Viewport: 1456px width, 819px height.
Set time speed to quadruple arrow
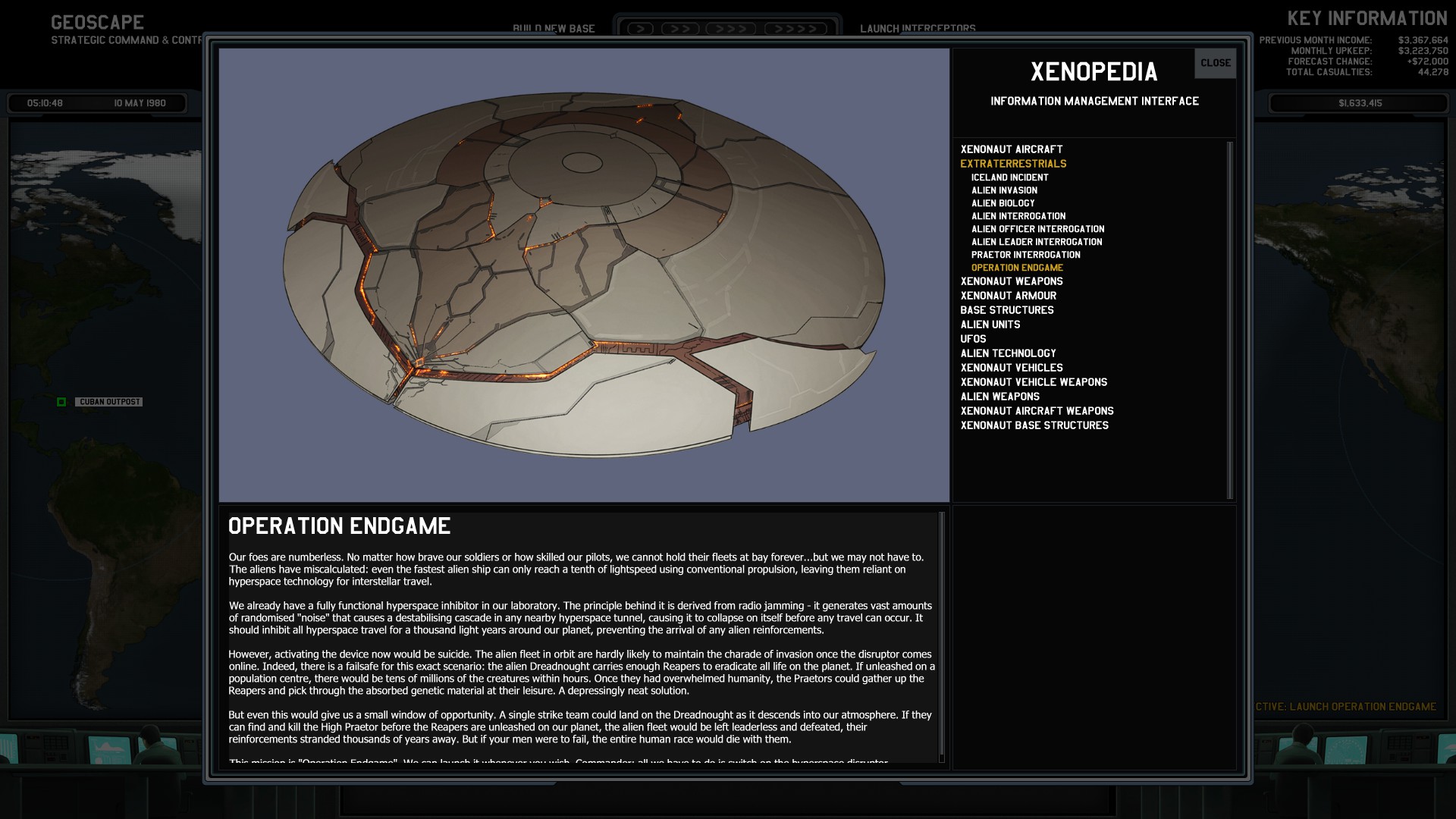coord(795,29)
